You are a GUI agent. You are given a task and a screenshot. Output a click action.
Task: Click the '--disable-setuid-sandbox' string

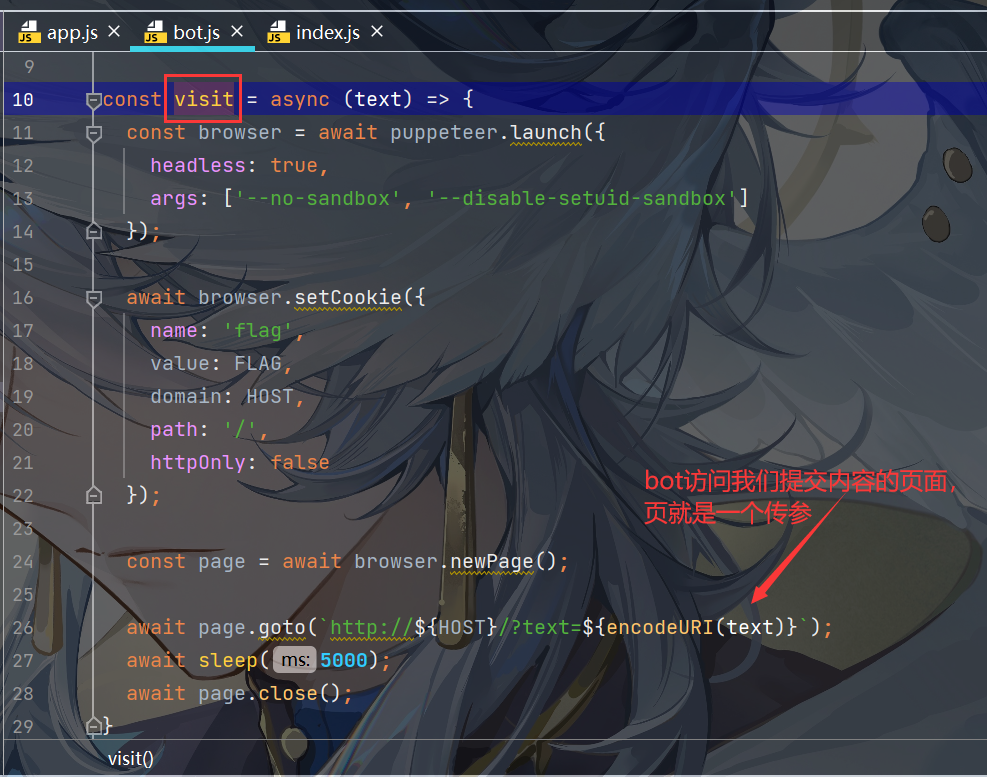tap(582, 198)
